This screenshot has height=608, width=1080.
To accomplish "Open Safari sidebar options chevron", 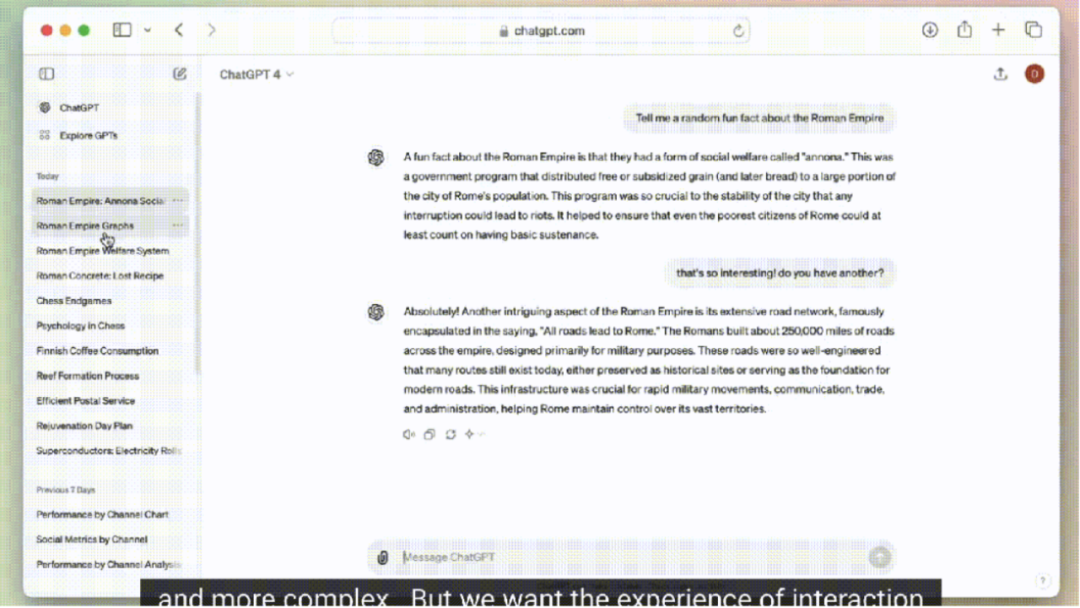I will pos(147,30).
